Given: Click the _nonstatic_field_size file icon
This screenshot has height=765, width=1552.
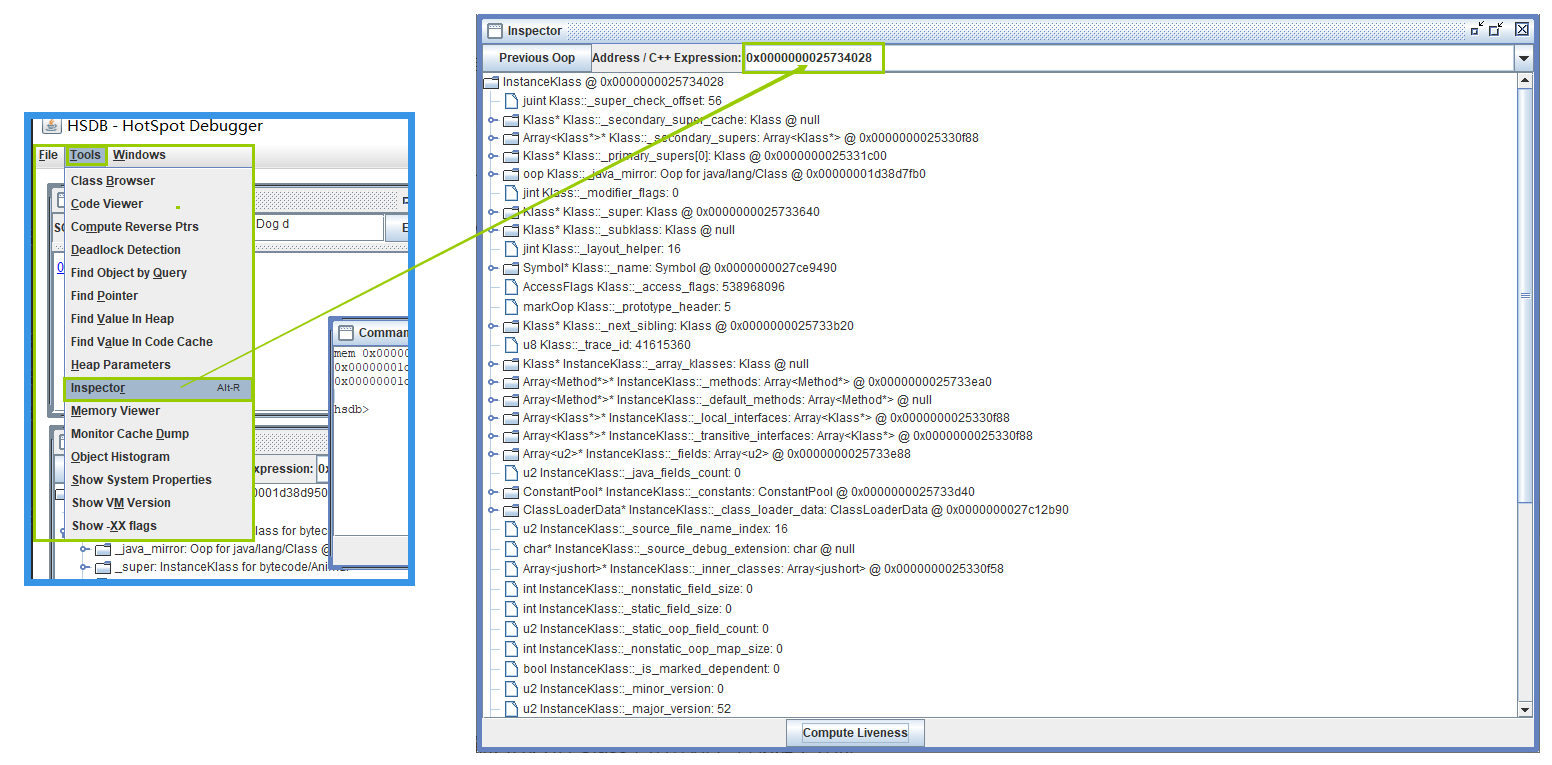Looking at the screenshot, I should tap(512, 589).
